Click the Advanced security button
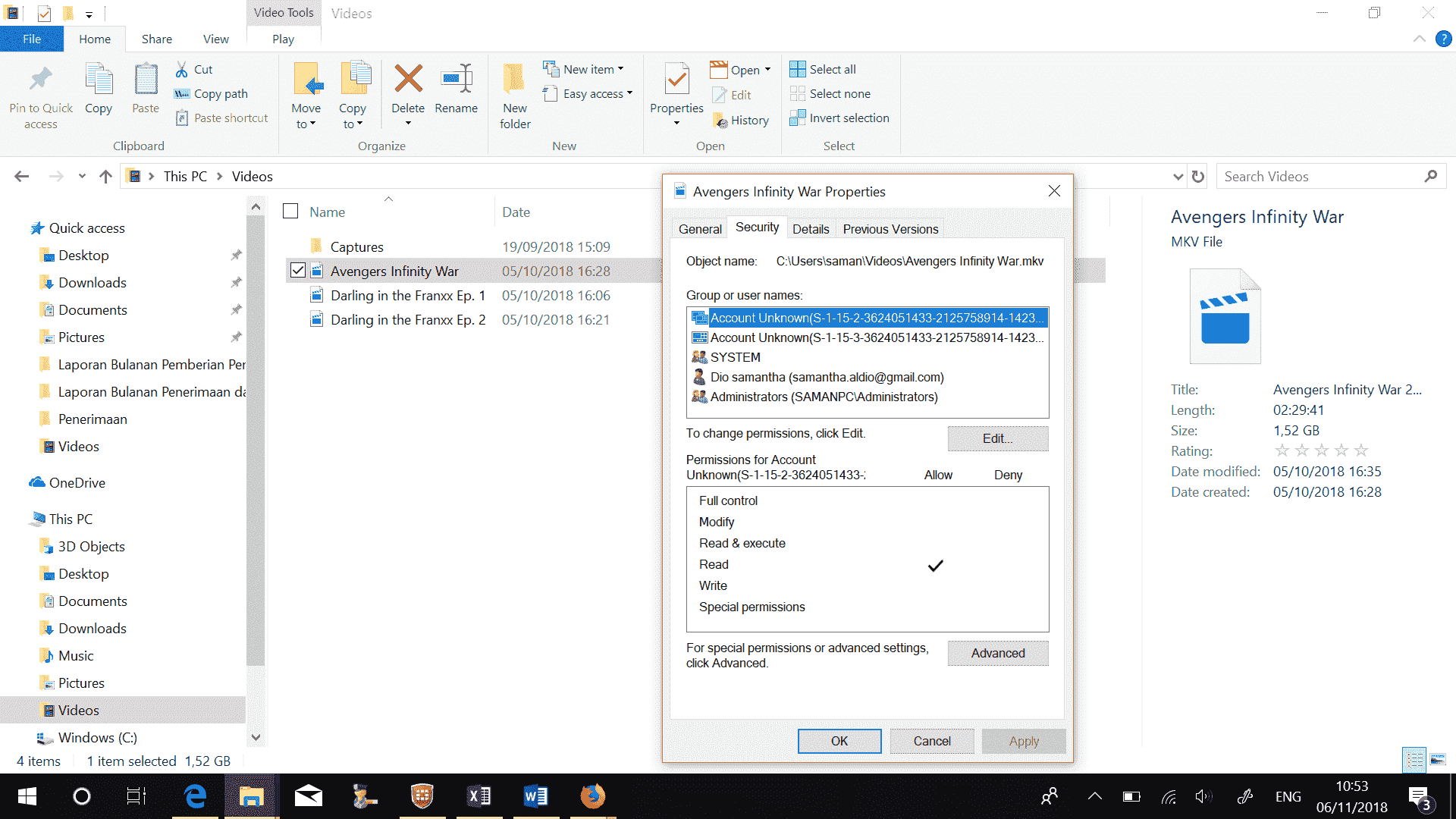Viewport: 1456px width, 819px height. pyautogui.click(x=998, y=653)
